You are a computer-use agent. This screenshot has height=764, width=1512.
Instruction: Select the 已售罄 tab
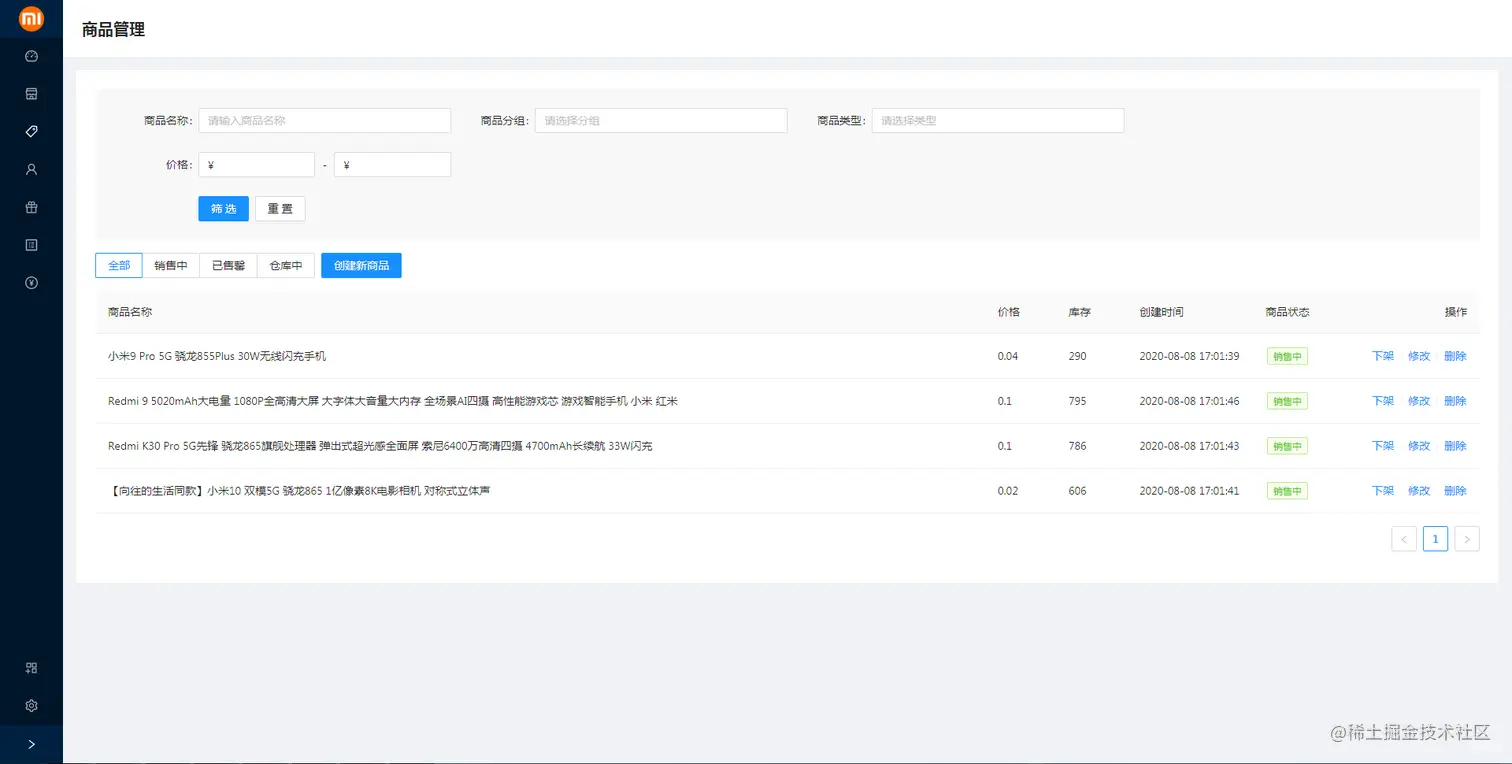tap(228, 266)
